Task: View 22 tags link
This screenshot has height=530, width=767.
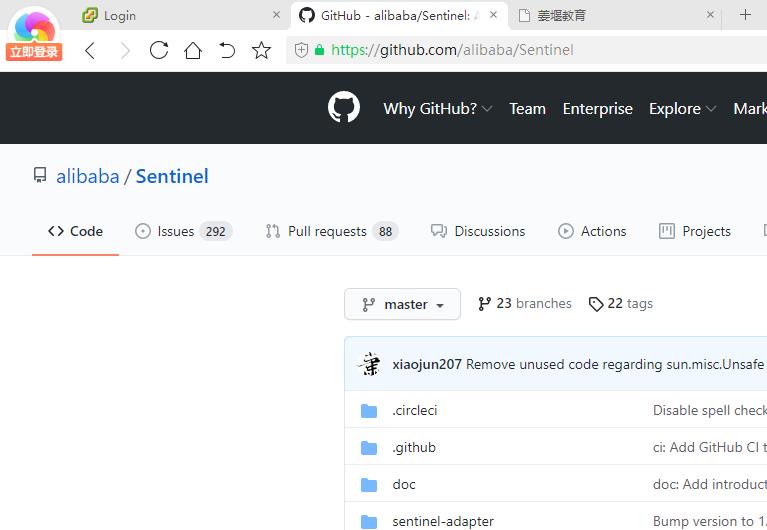Action: pos(621,304)
